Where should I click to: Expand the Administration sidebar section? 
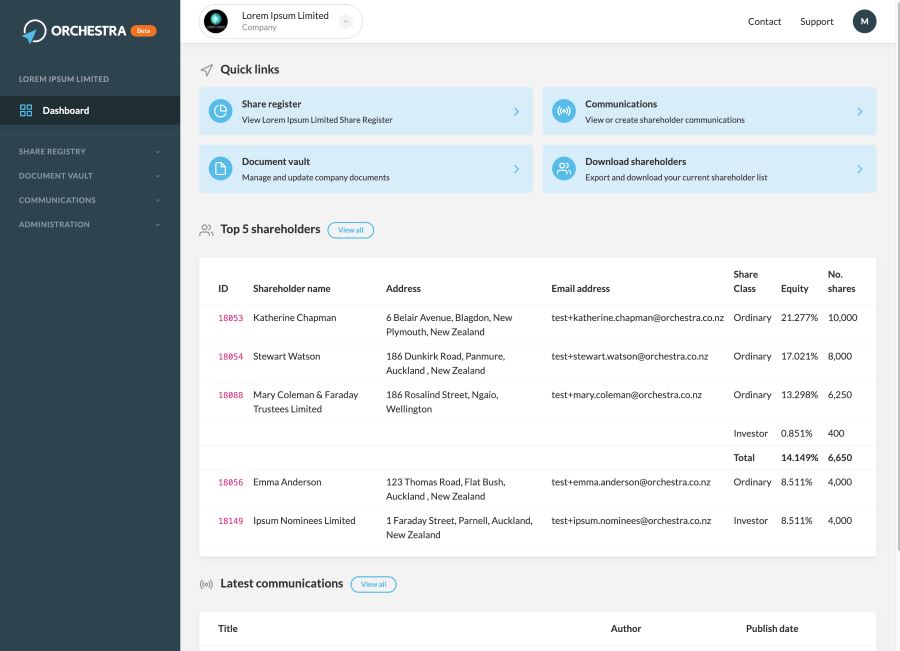tap(90, 224)
